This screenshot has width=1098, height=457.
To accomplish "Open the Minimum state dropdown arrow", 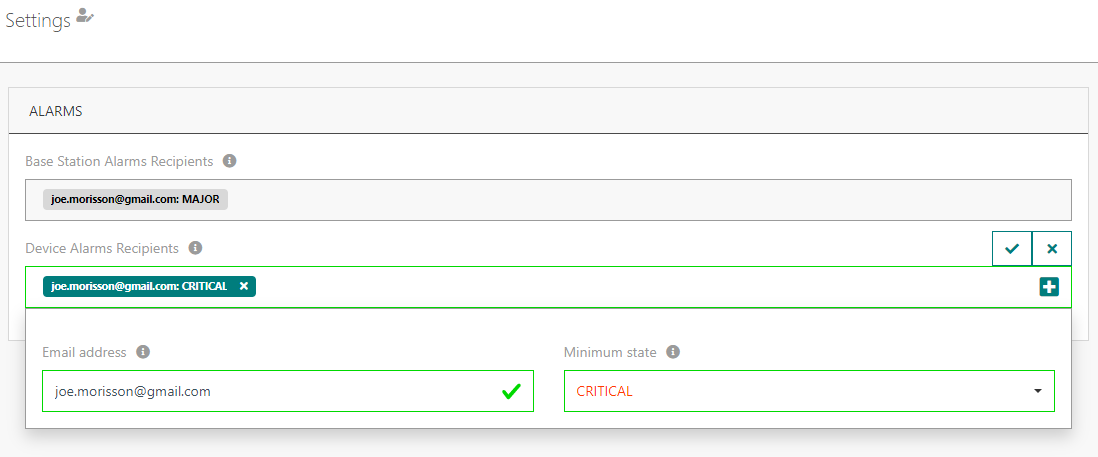I will tap(1038, 391).
